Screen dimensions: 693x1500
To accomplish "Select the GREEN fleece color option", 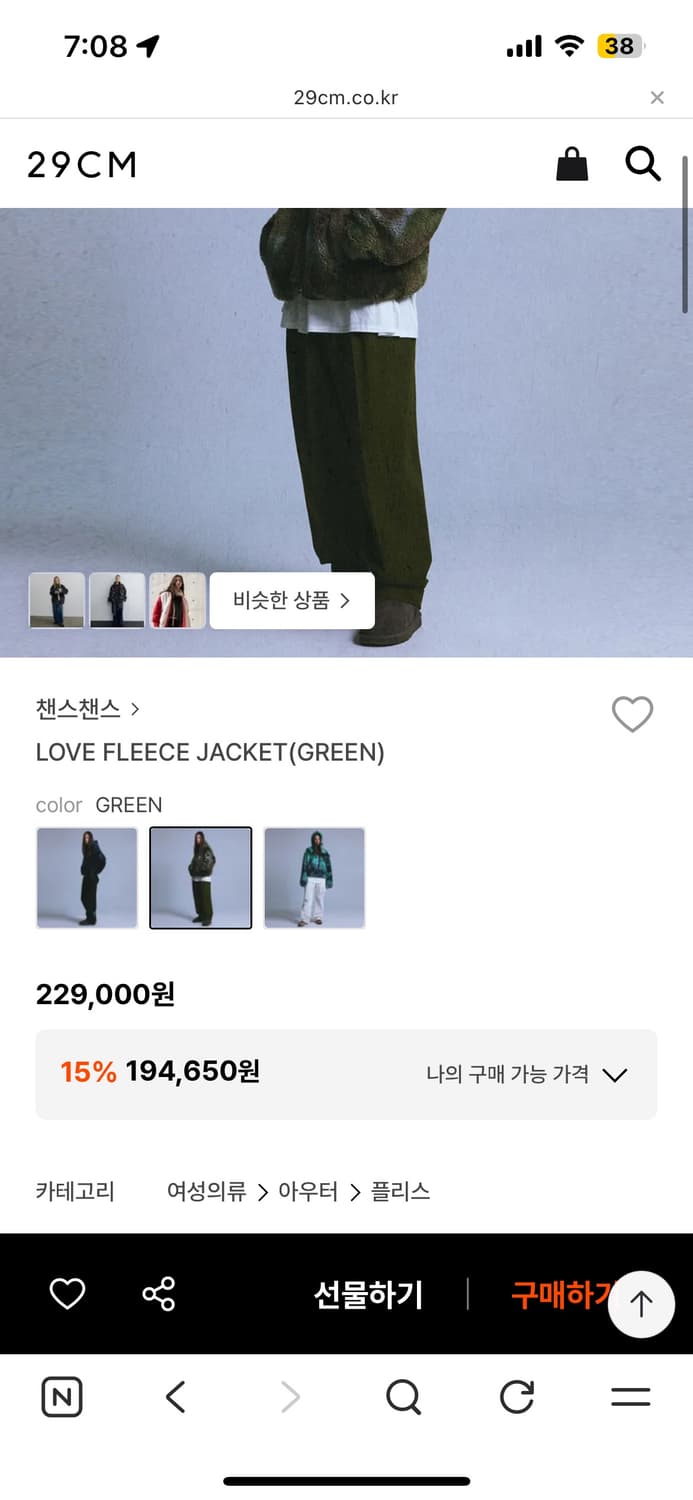I will (200, 878).
